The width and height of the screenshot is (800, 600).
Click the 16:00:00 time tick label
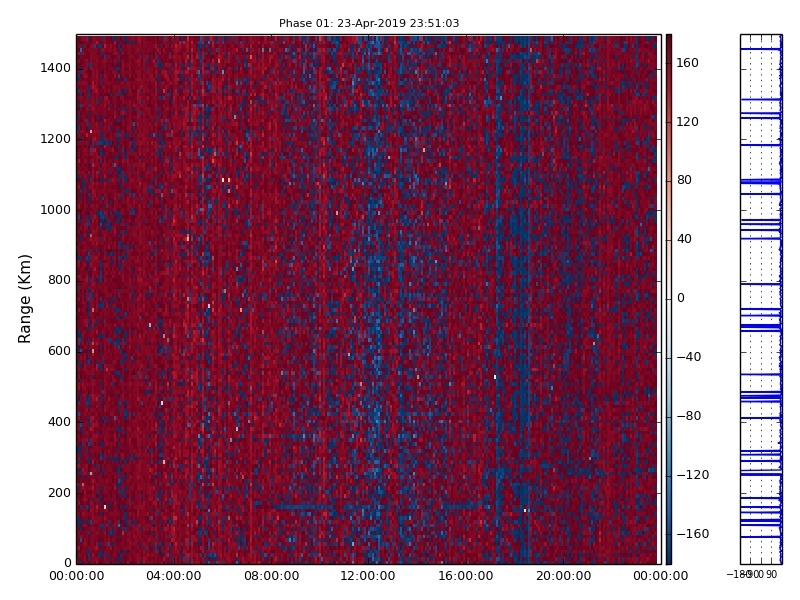point(466,576)
